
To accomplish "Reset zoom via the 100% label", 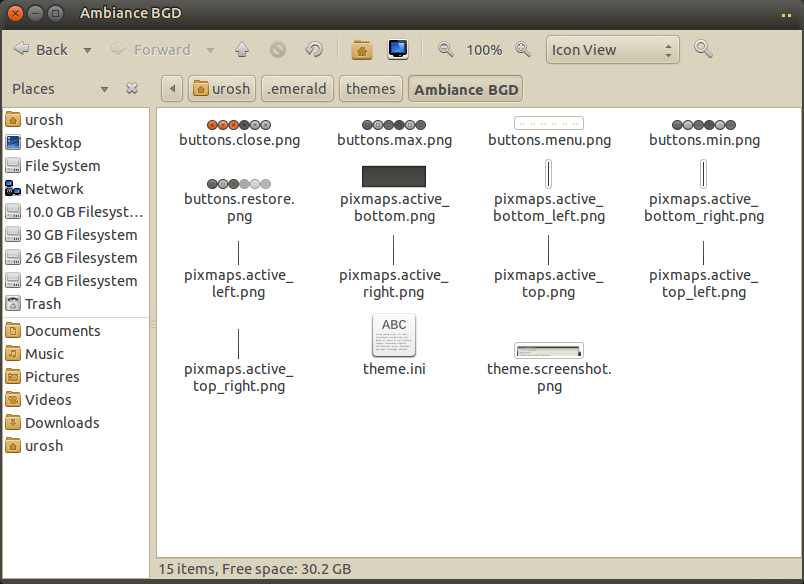I will click(484, 50).
